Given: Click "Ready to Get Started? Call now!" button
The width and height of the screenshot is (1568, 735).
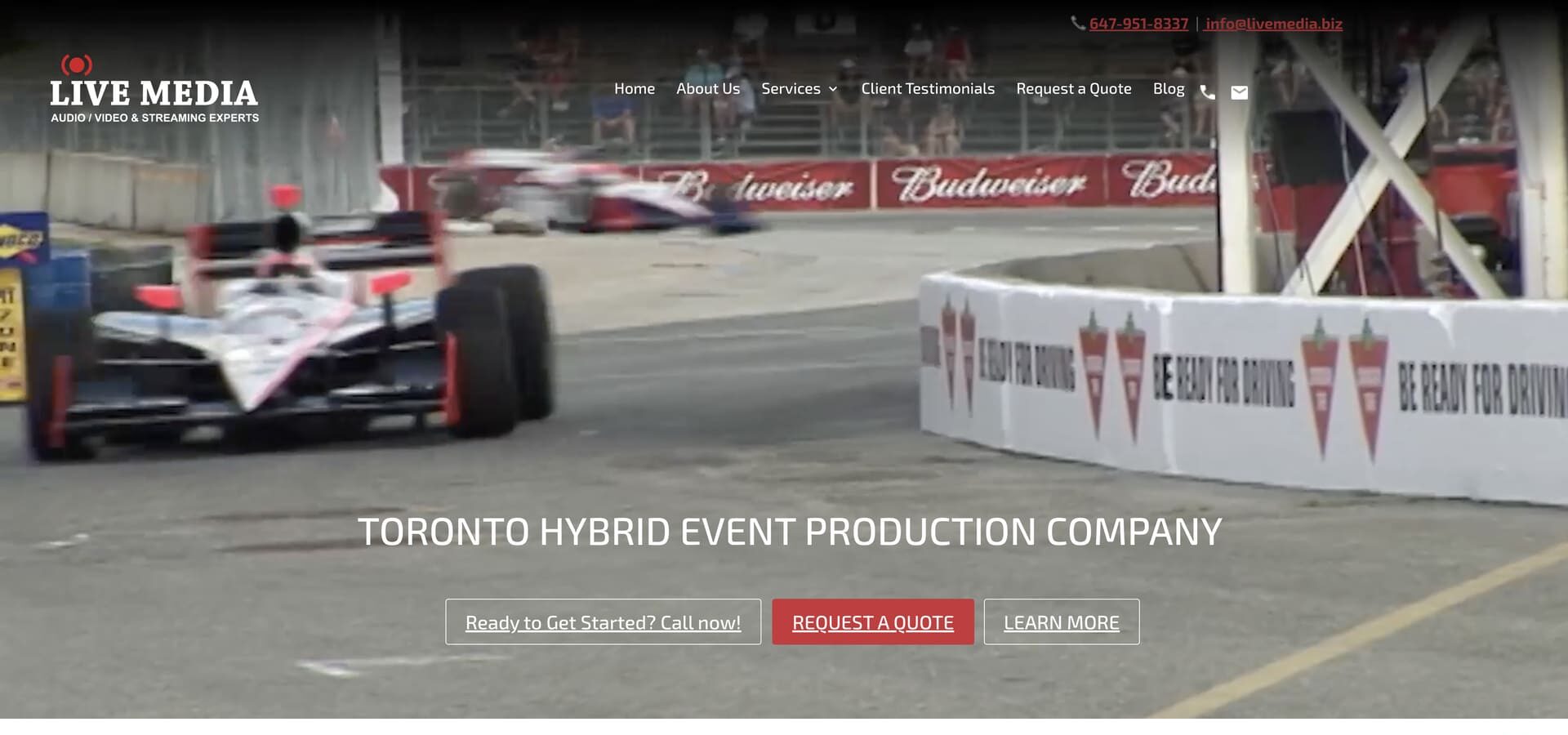Looking at the screenshot, I should 603,622.
